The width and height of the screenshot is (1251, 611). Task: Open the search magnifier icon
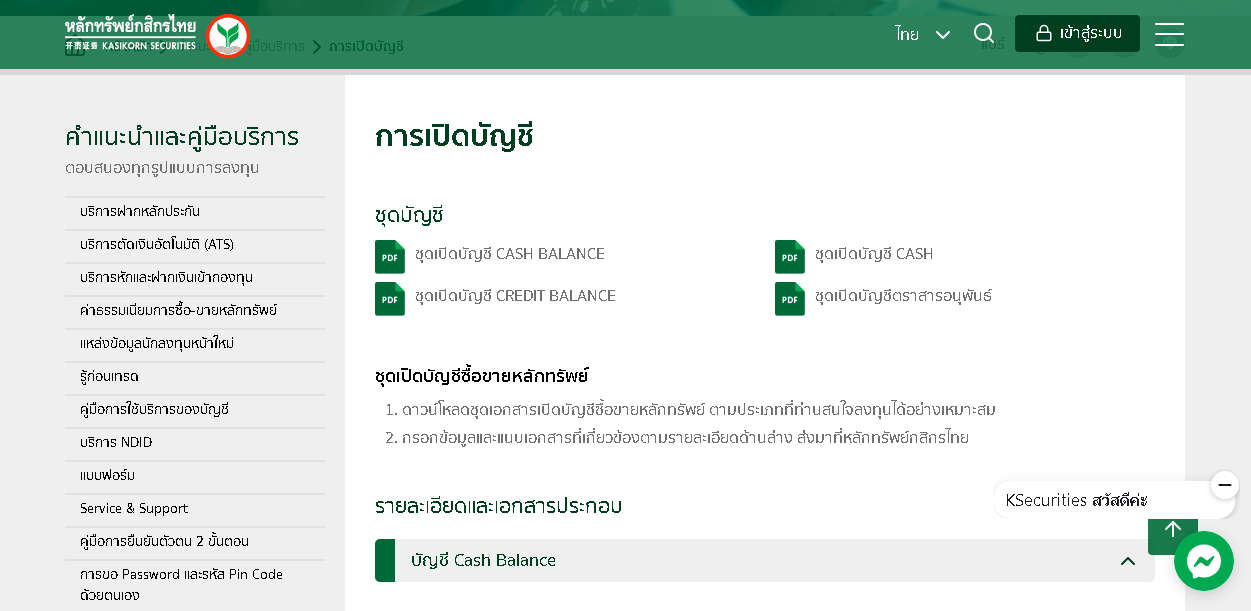984,34
